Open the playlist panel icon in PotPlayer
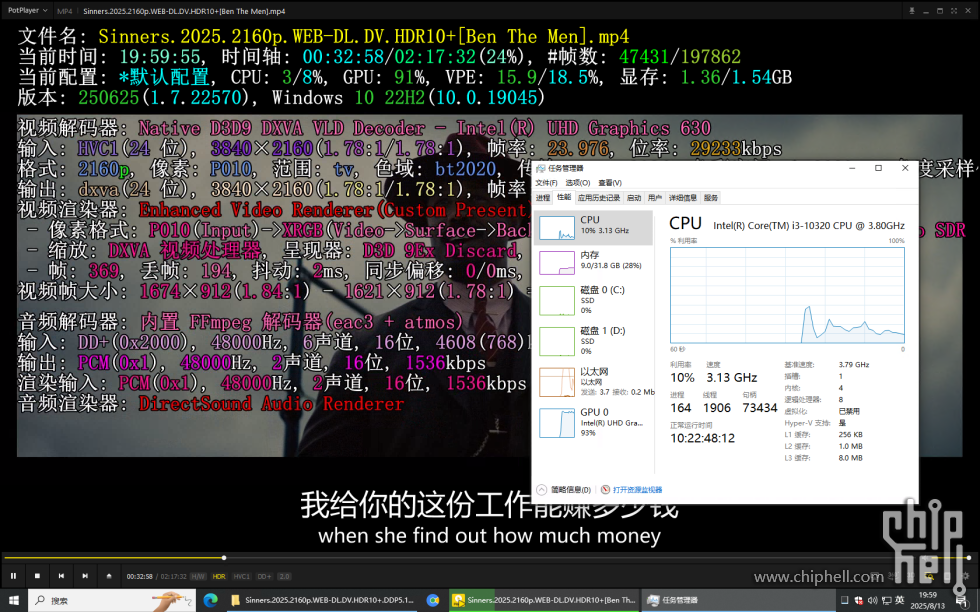The image size is (980, 612). pos(948,576)
